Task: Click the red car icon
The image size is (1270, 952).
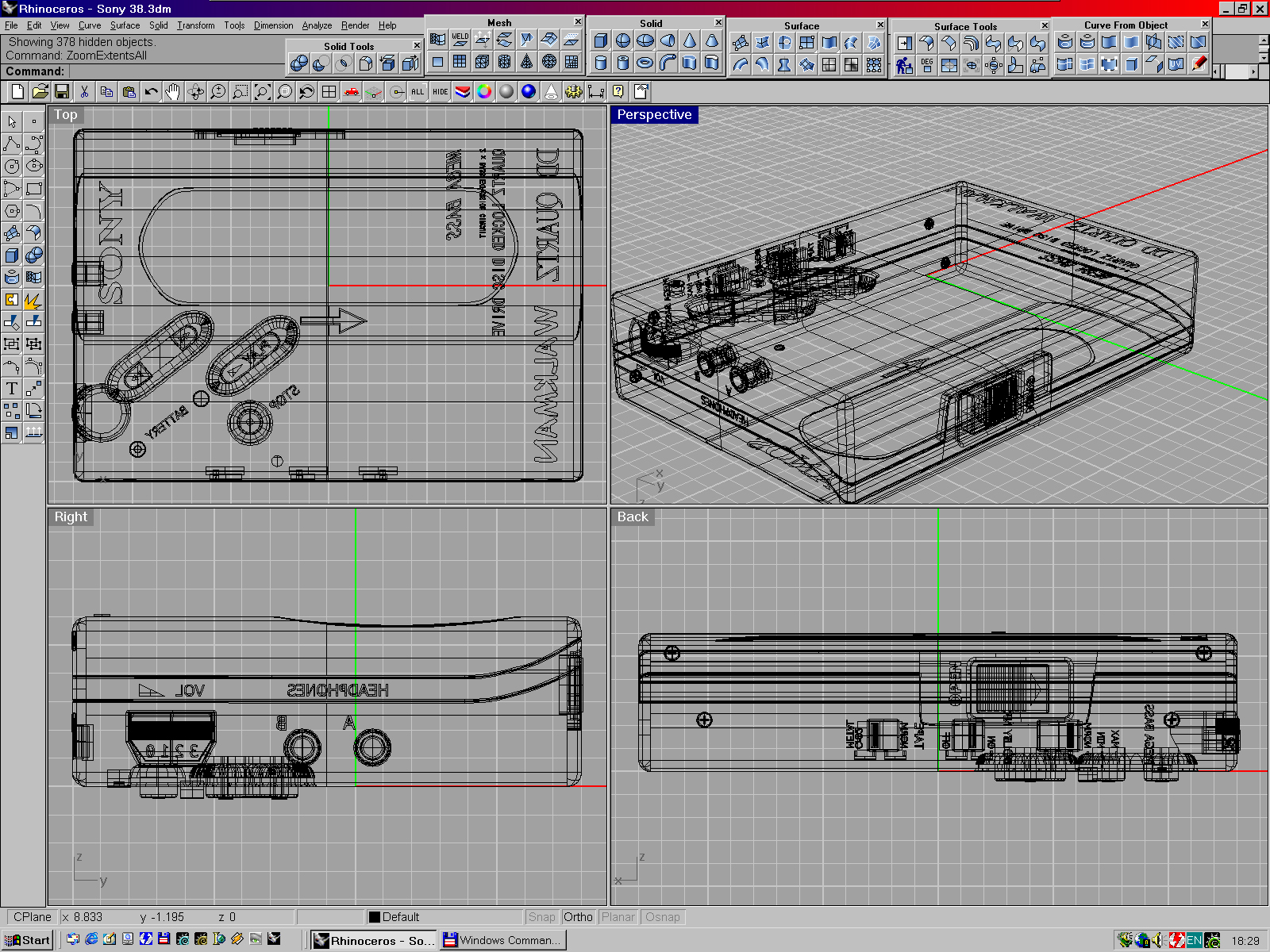Action: point(351,92)
